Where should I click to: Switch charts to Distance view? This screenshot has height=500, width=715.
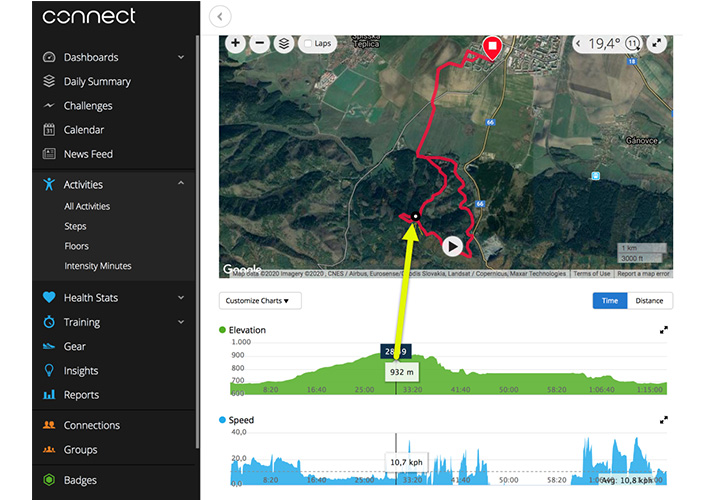point(650,300)
